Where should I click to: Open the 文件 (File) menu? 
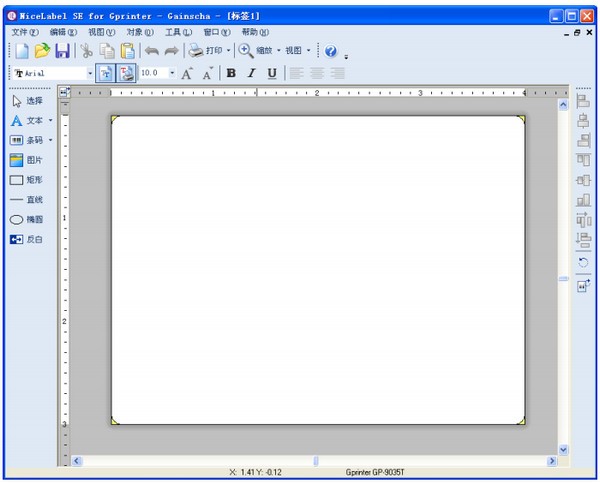click(x=25, y=32)
